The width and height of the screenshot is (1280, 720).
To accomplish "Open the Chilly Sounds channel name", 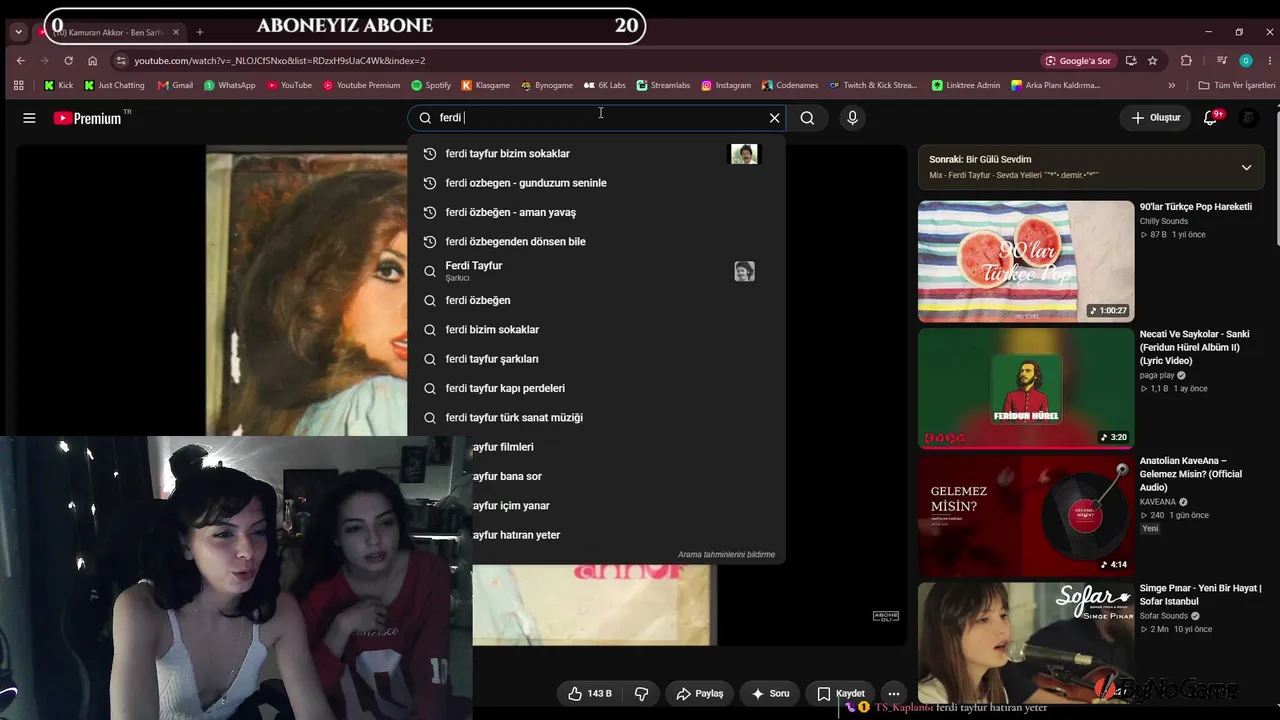I will tap(1164, 221).
